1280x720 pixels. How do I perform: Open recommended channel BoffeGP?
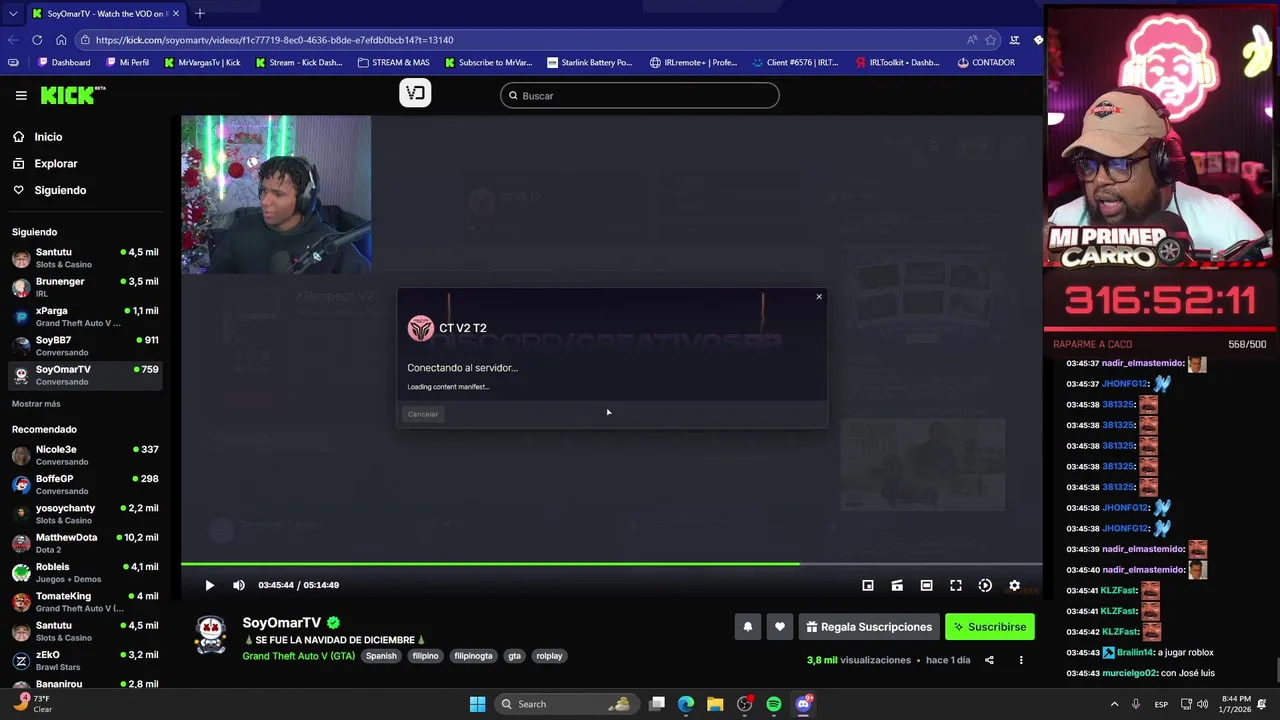(x=86, y=484)
